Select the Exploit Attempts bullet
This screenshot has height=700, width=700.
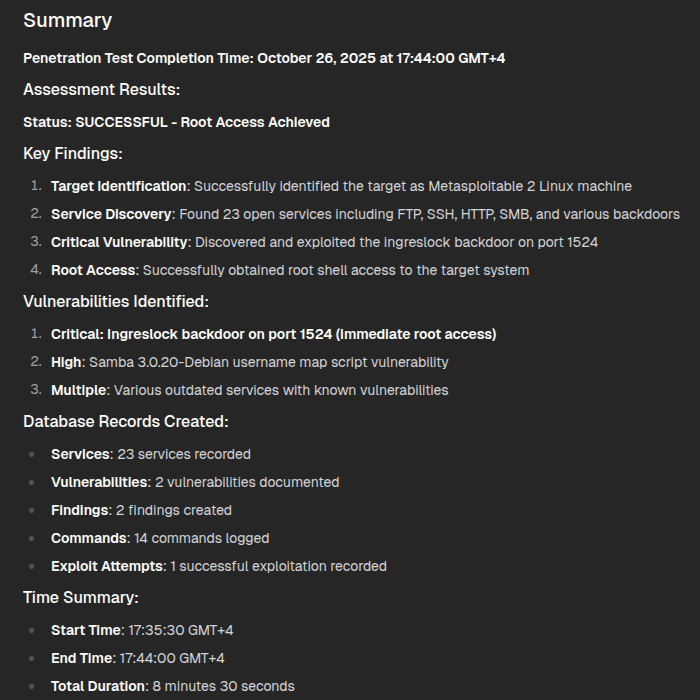pos(219,566)
